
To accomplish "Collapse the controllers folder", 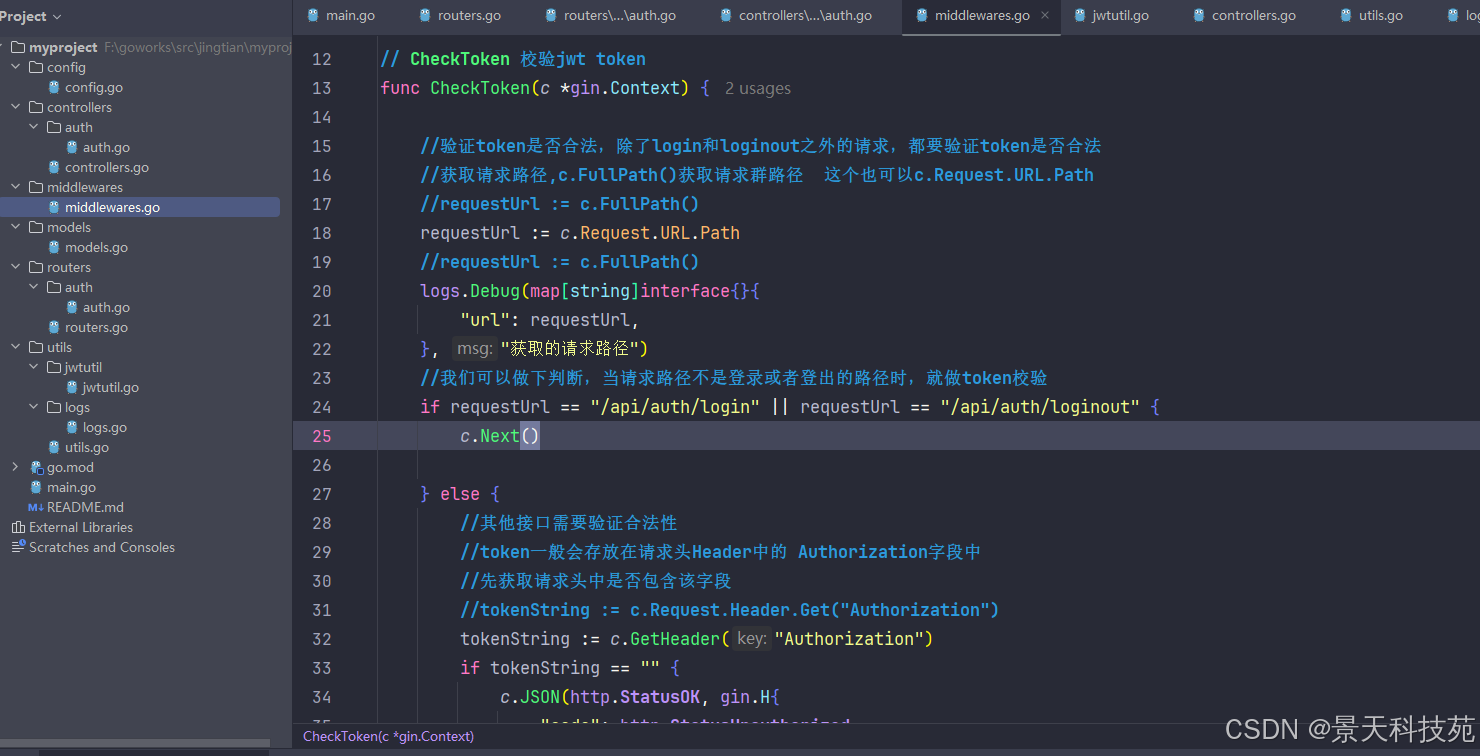I will click(15, 107).
